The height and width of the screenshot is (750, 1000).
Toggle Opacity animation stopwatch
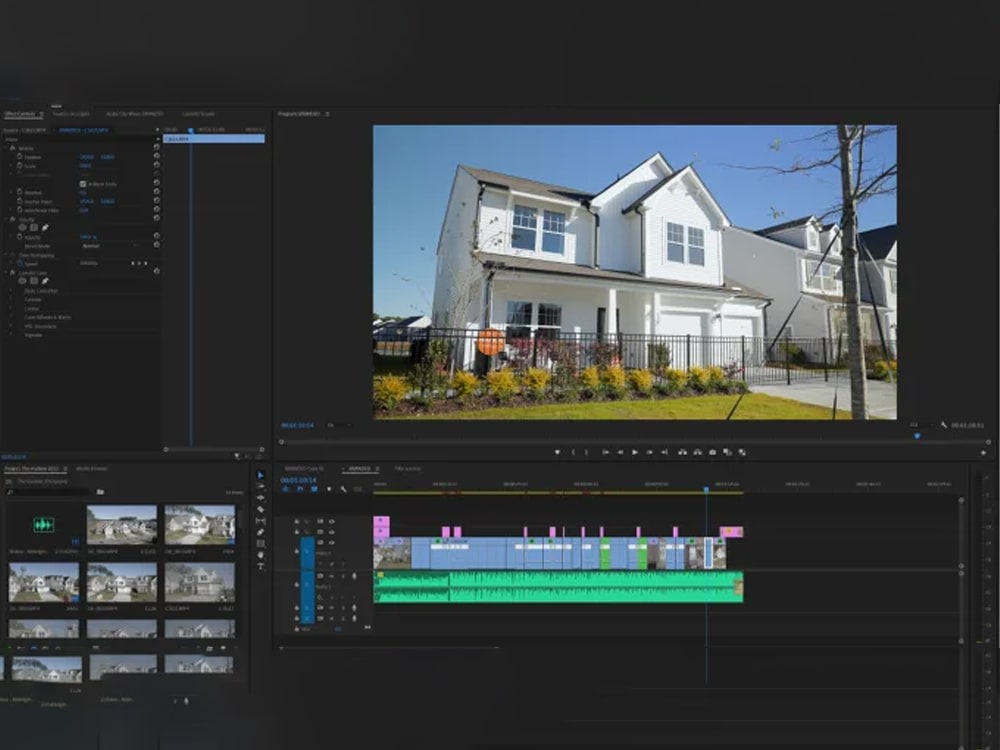tap(19, 236)
